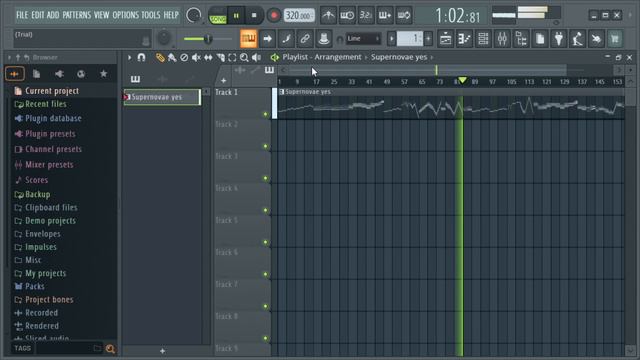The image size is (640, 360).
Task: Open playlist options menu arrow
Action: (x=129, y=58)
